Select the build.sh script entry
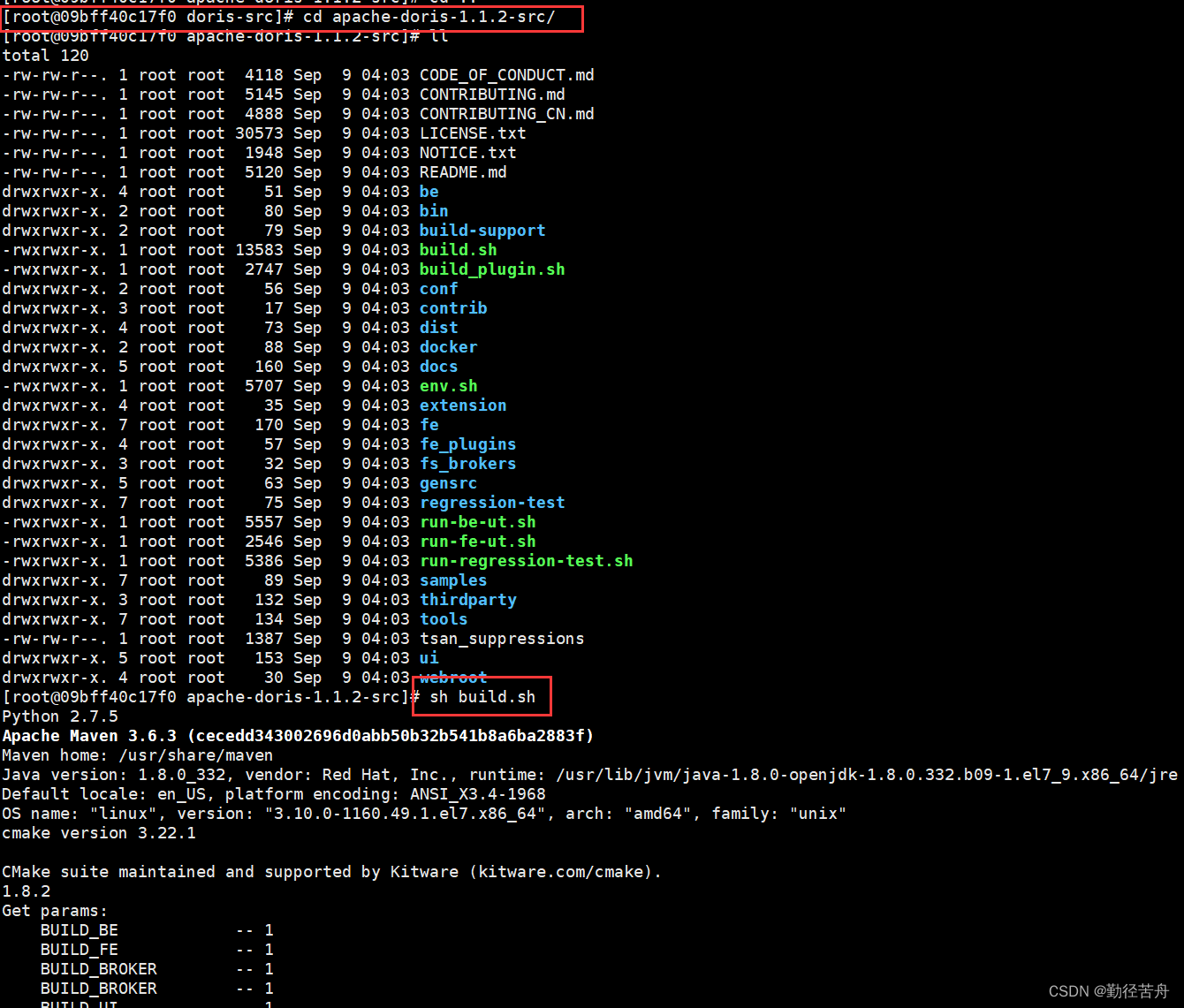 click(x=457, y=249)
